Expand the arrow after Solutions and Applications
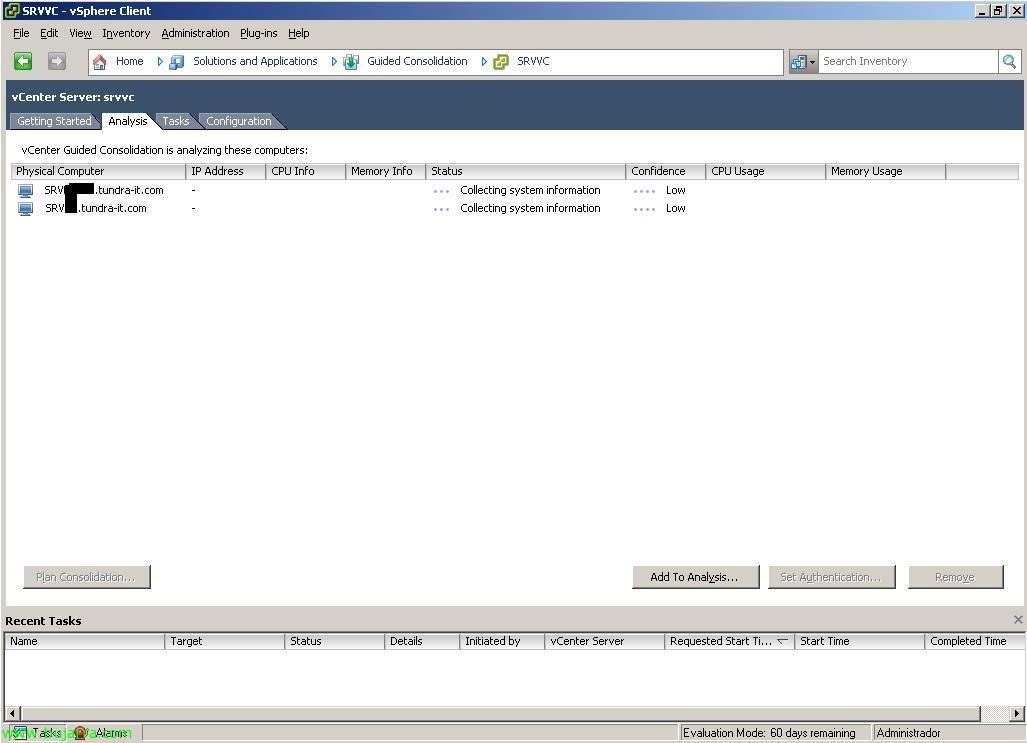The width and height of the screenshot is (1027, 743). click(x=334, y=62)
